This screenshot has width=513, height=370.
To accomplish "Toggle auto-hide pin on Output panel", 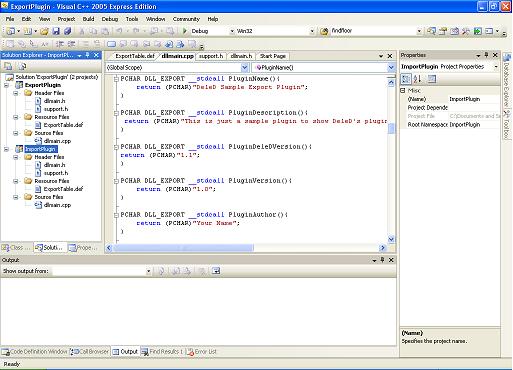I will 382,260.
